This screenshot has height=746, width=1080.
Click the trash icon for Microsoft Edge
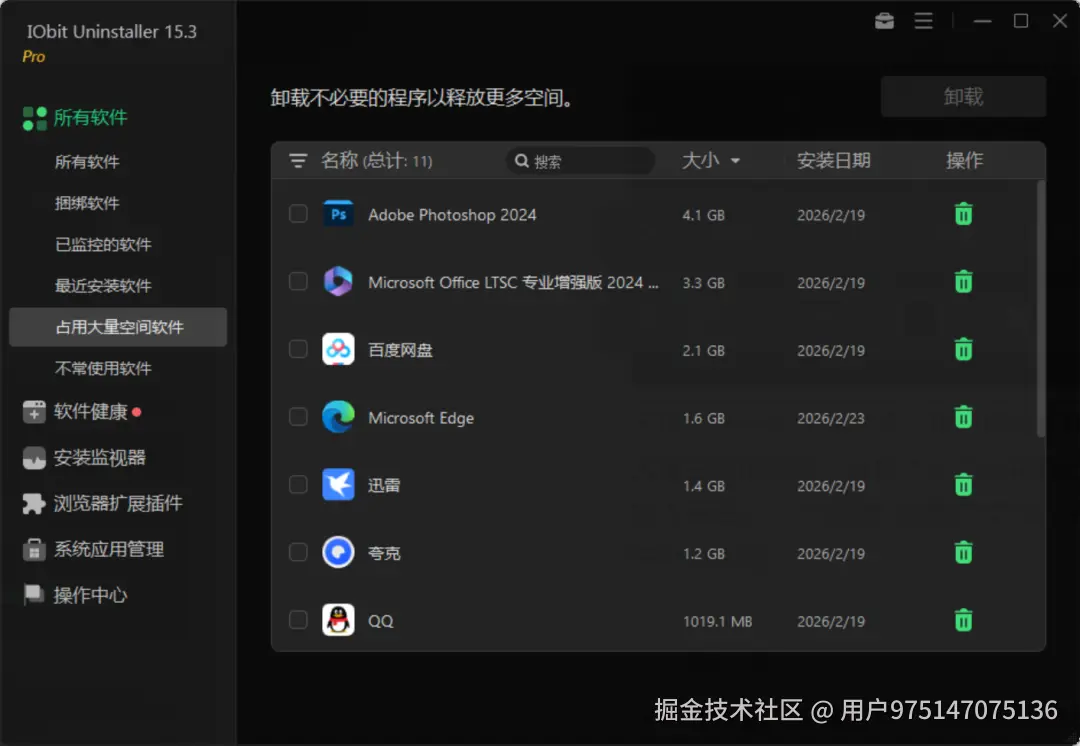(x=963, y=417)
